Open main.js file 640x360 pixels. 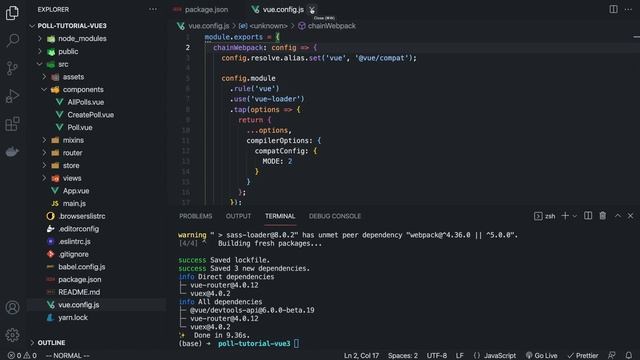tap(74, 203)
